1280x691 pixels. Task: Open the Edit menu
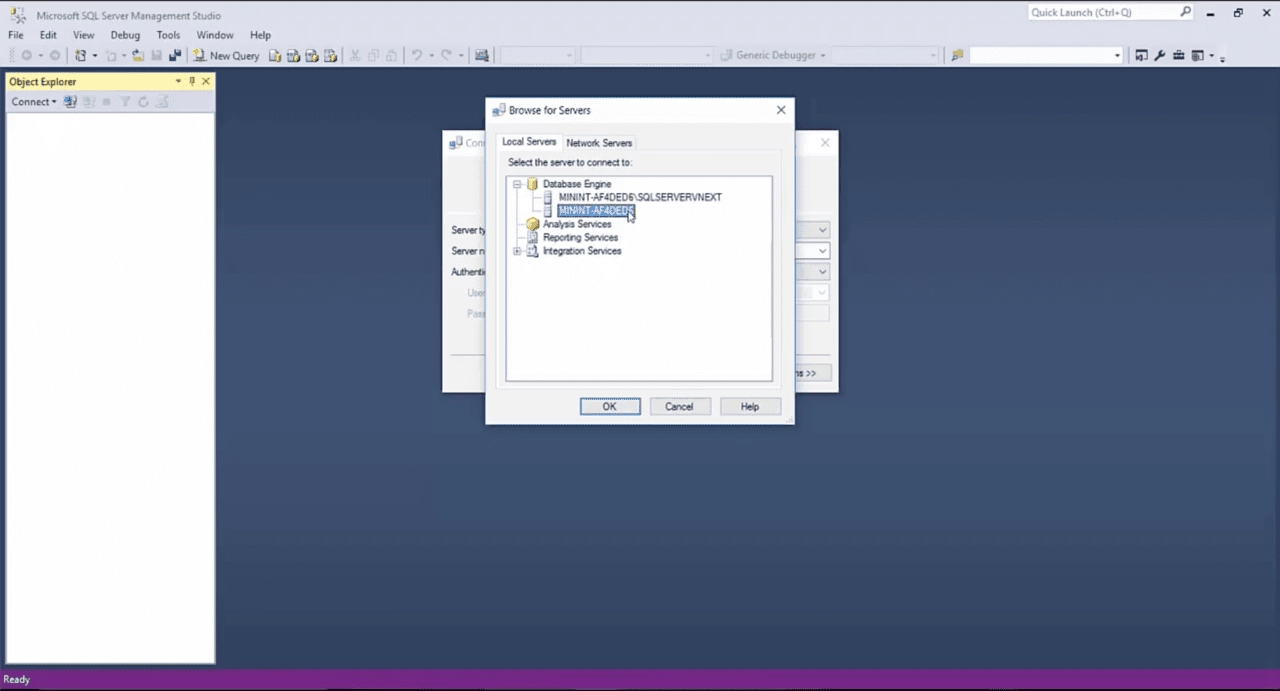point(48,35)
